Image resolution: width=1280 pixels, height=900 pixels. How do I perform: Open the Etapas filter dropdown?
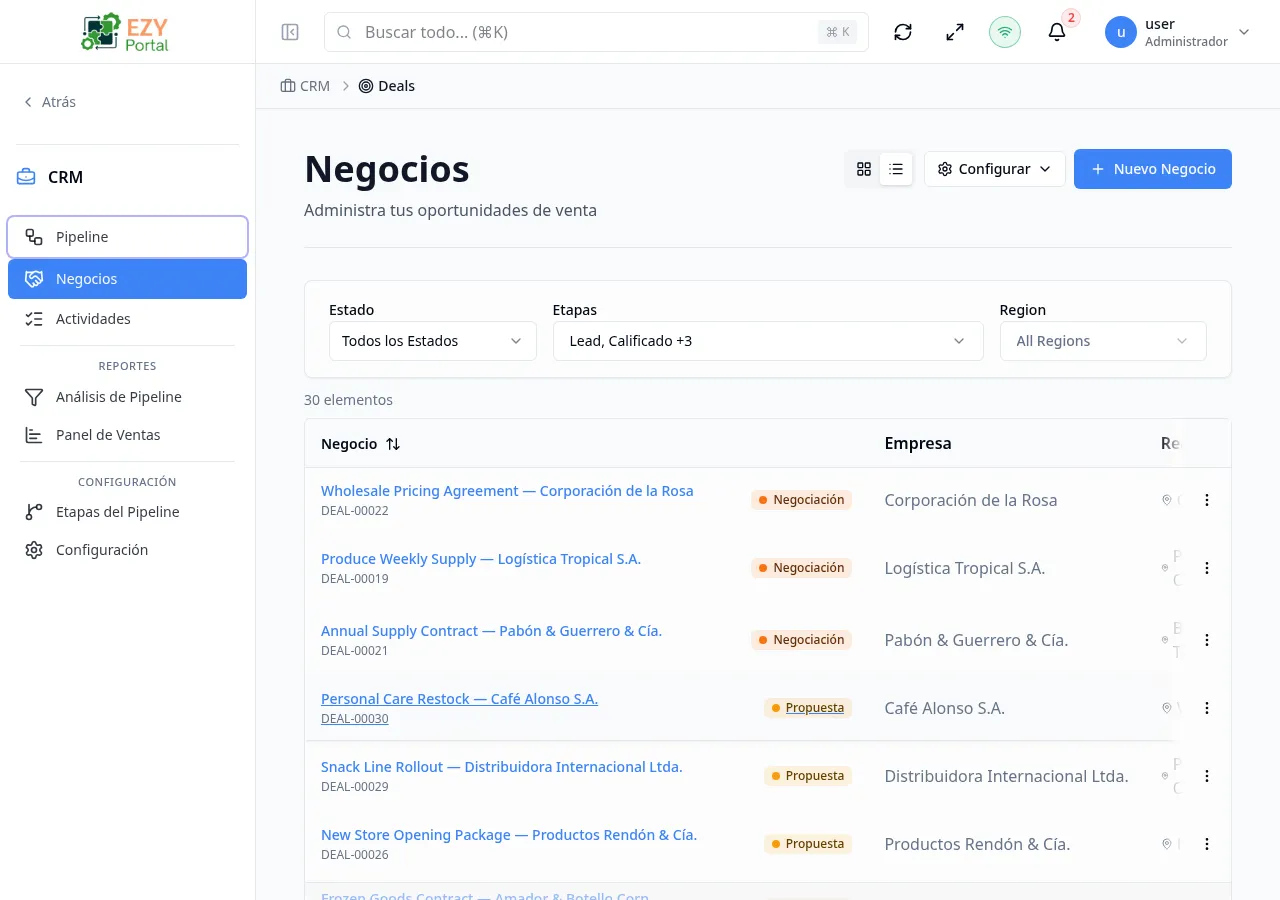pos(768,341)
